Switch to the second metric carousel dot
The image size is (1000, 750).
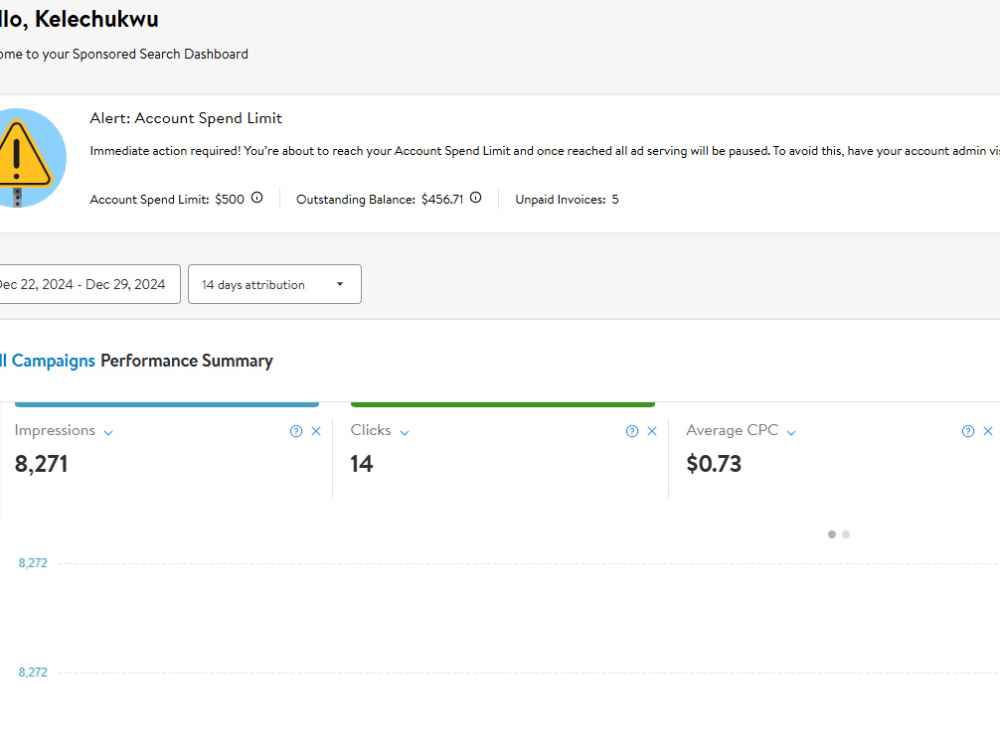(846, 534)
